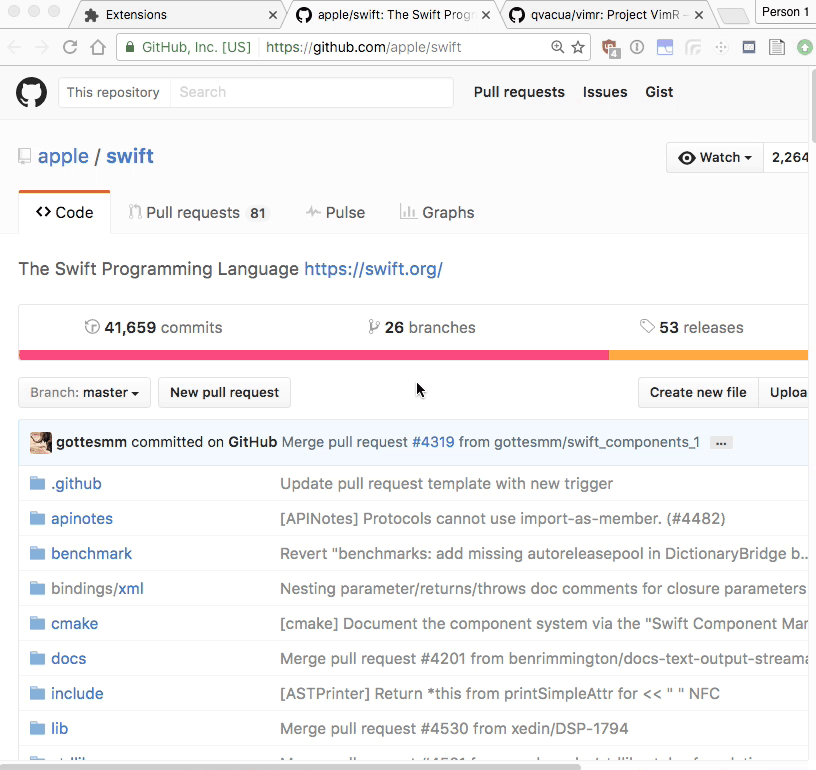
Task: Click the browser back arrow
Action: 15,47
